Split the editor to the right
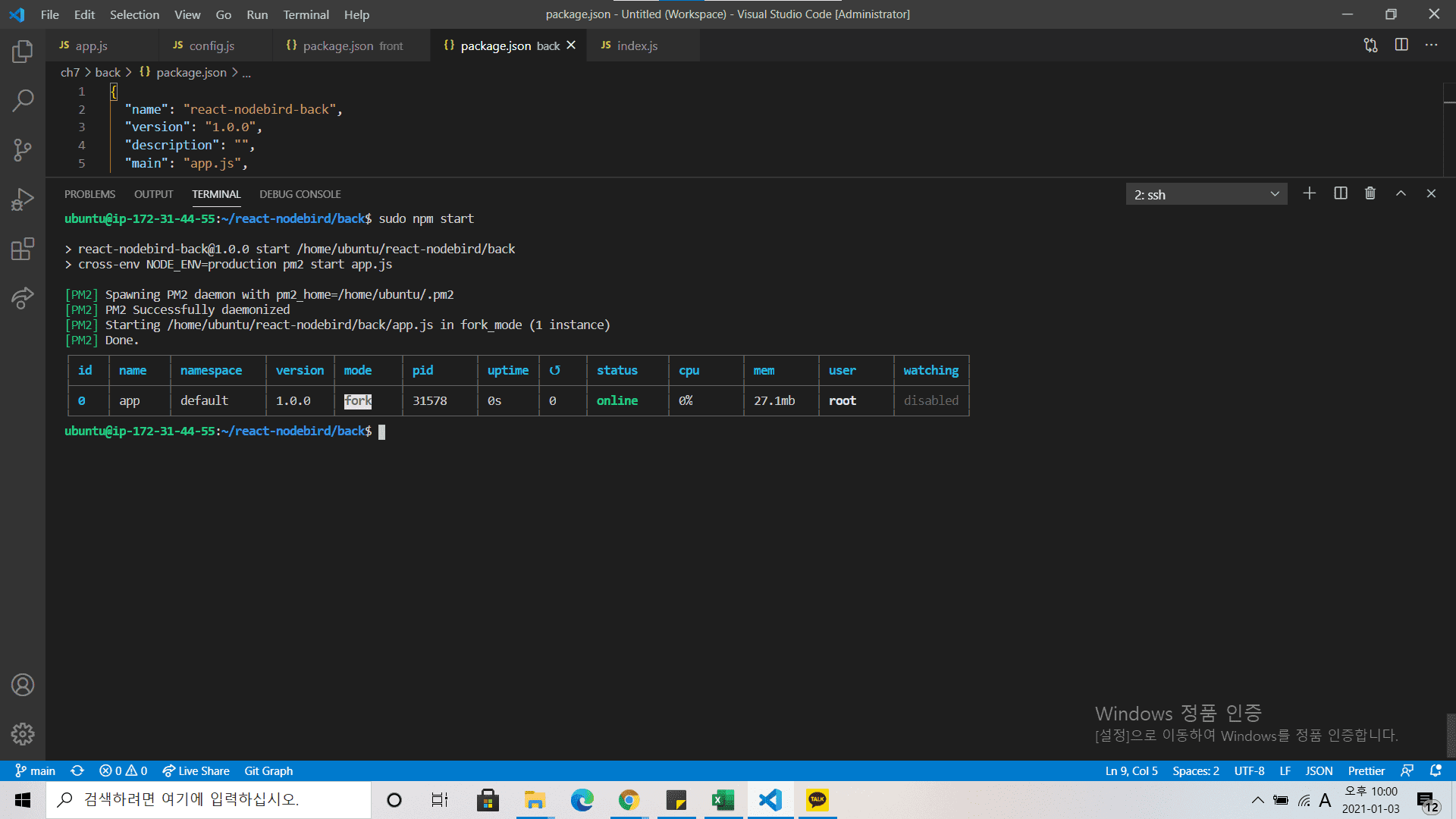Image resolution: width=1456 pixels, height=819 pixels. click(x=1401, y=45)
